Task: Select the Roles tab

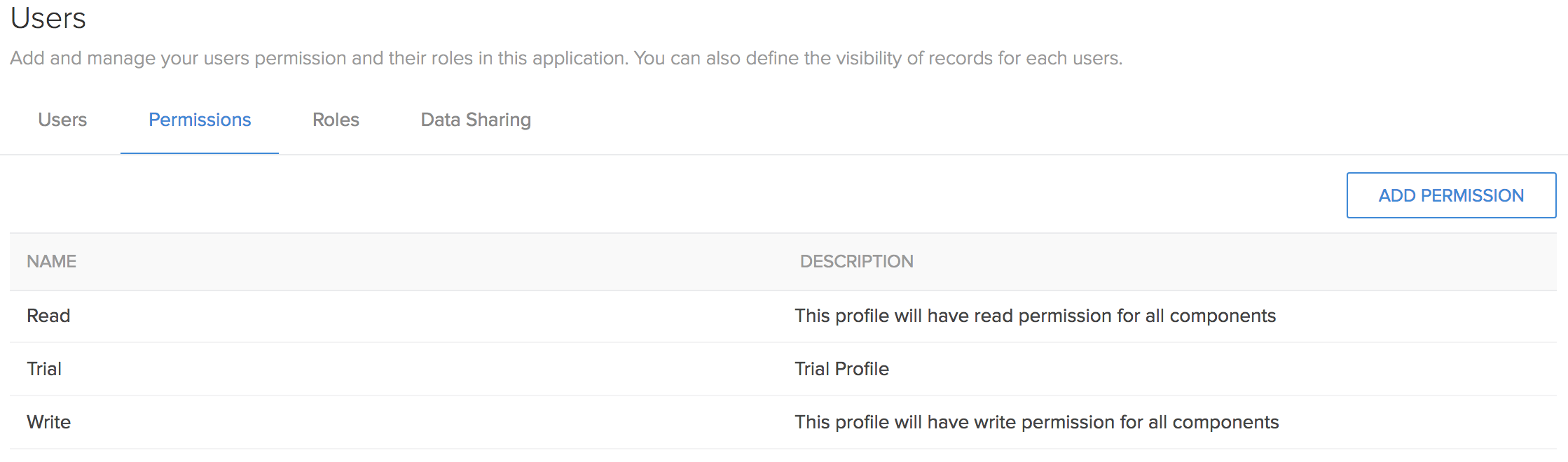Action: point(336,120)
